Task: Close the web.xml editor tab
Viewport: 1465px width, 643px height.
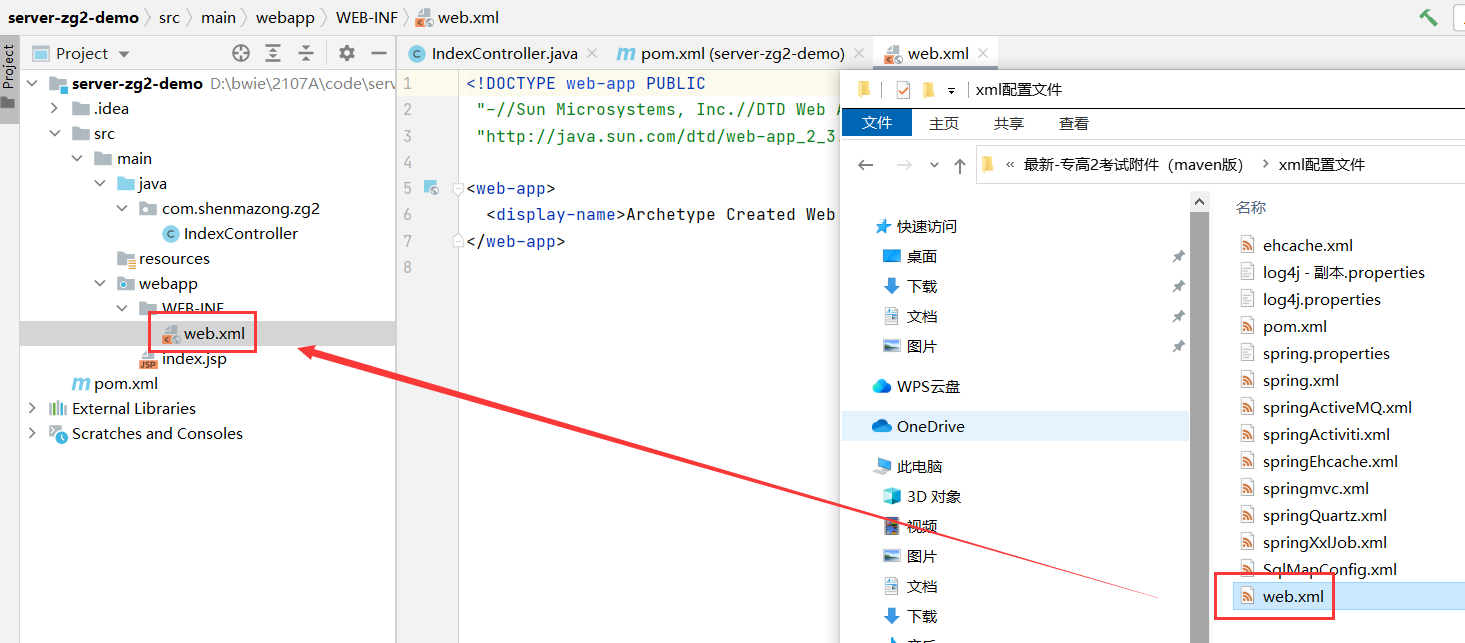Action: point(984,54)
